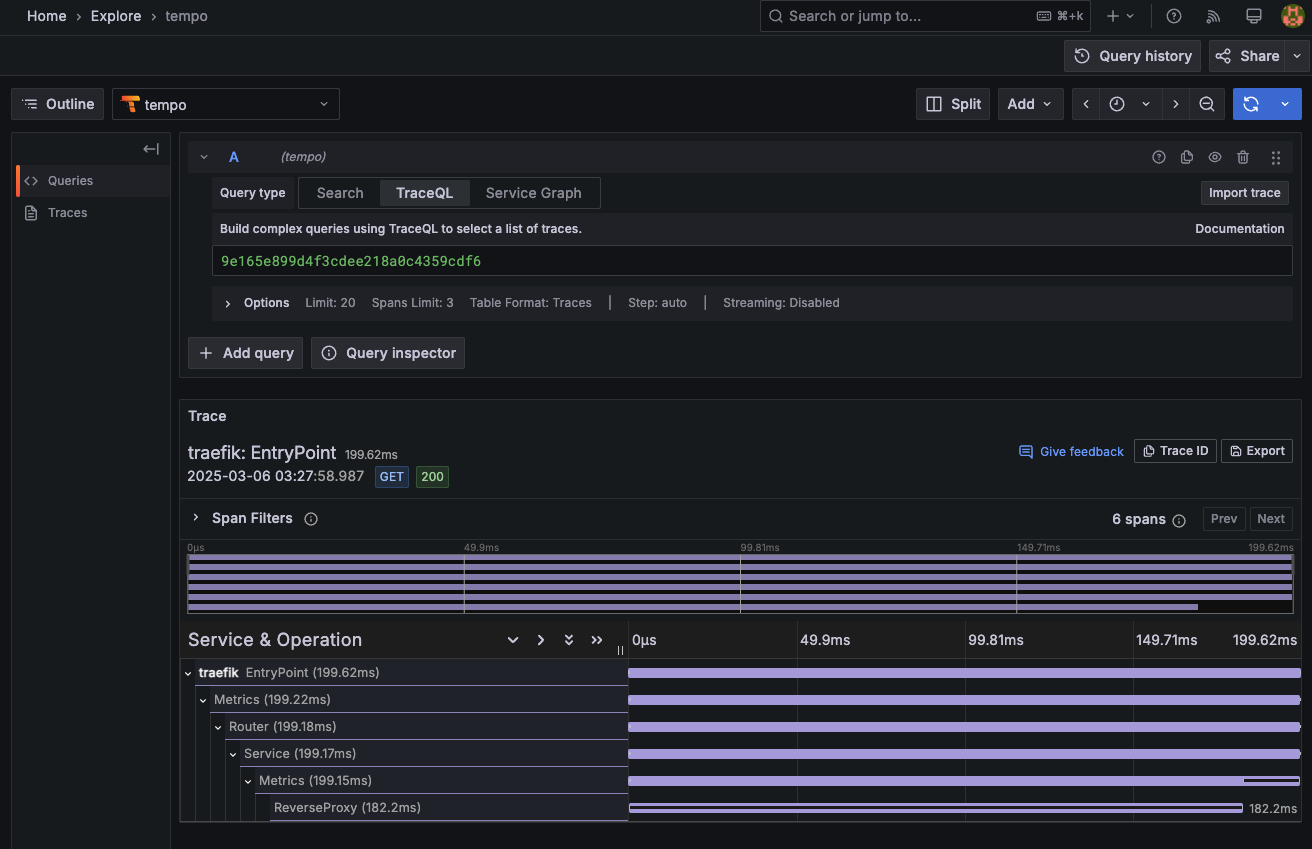Click Collapse +1 single right-chevron icon
The width and height of the screenshot is (1312, 849).
[x=541, y=640]
